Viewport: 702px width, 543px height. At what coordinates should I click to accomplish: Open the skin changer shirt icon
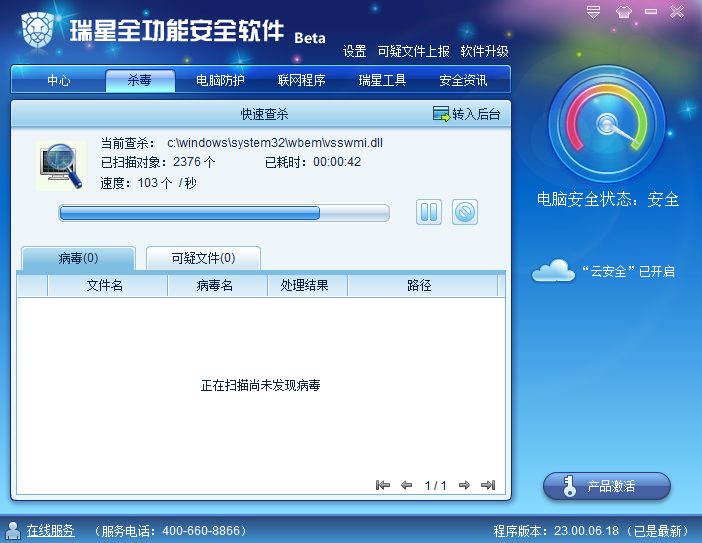pos(623,12)
